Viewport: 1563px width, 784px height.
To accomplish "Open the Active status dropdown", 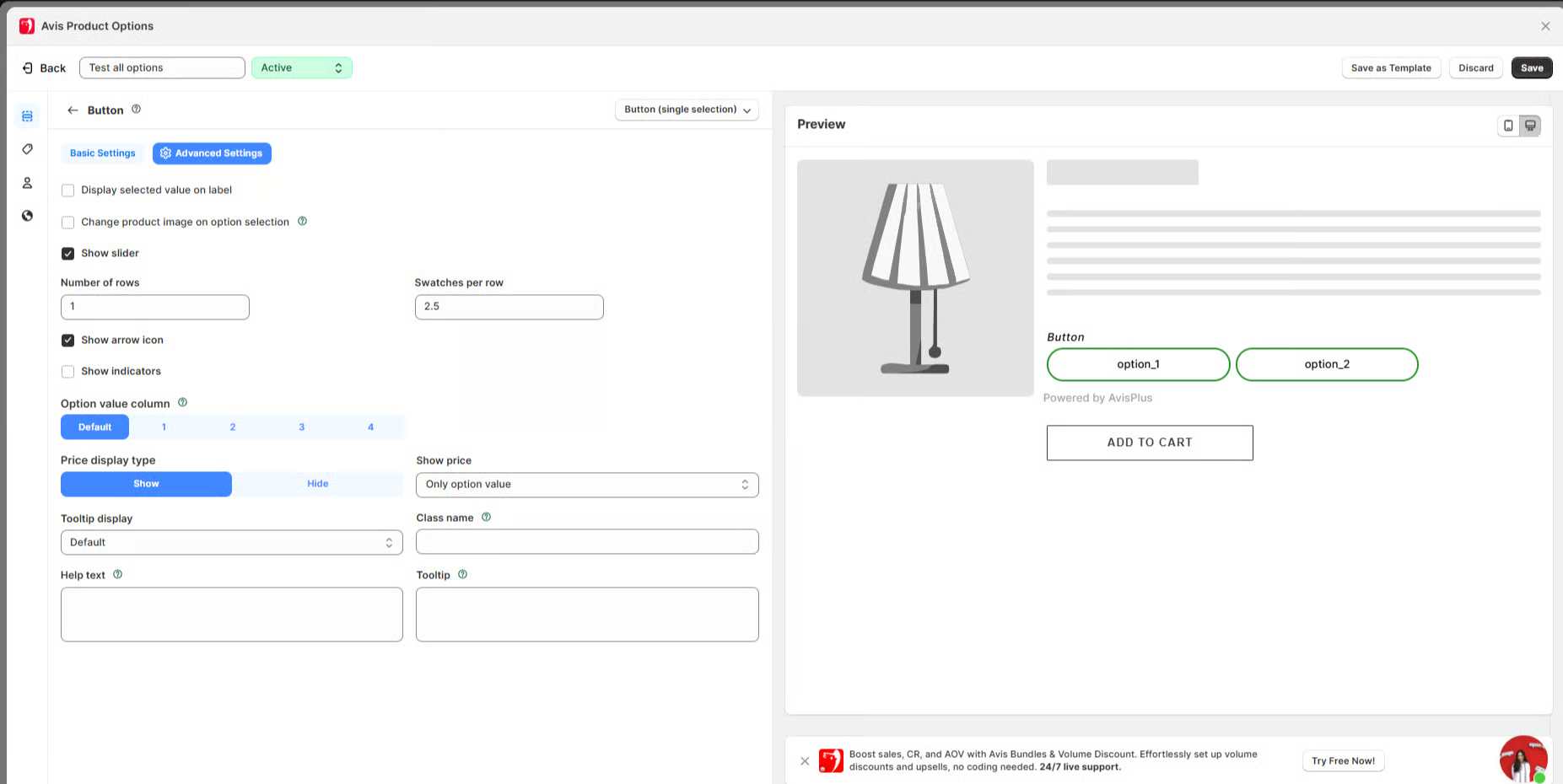I will 301,68.
